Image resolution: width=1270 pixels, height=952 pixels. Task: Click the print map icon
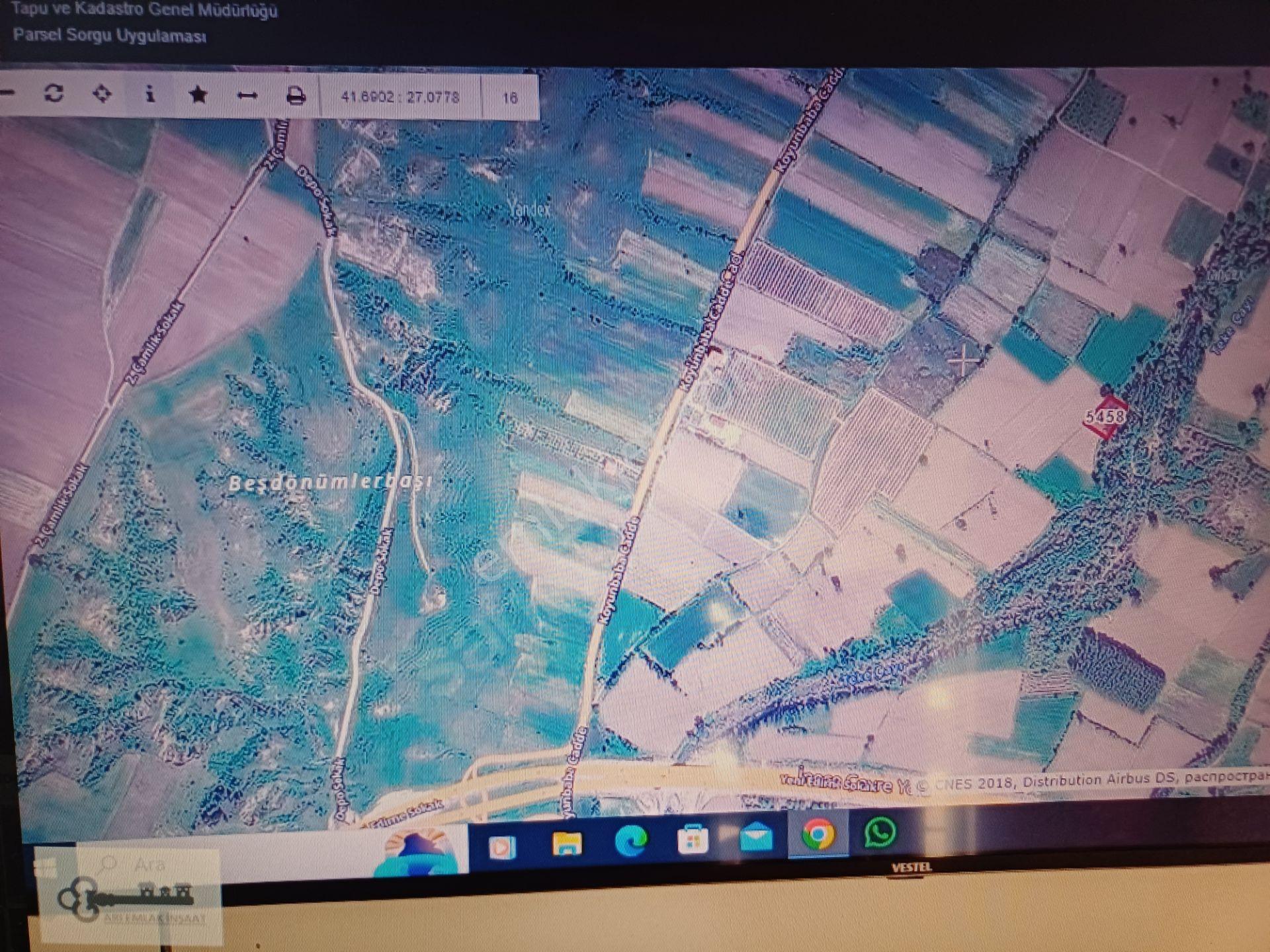(296, 97)
